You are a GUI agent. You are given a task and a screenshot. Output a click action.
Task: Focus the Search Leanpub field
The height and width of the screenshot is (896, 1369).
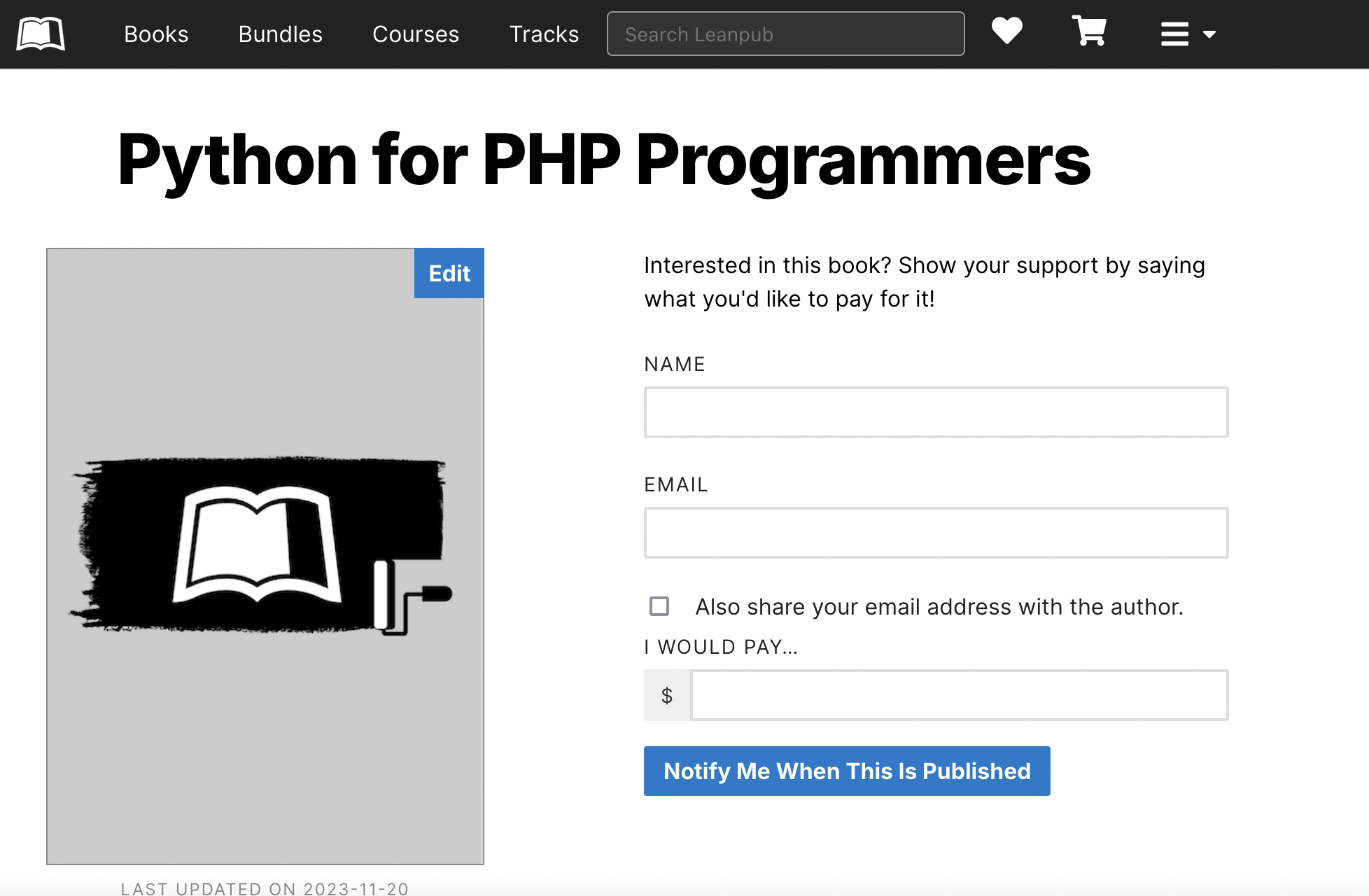tap(785, 34)
